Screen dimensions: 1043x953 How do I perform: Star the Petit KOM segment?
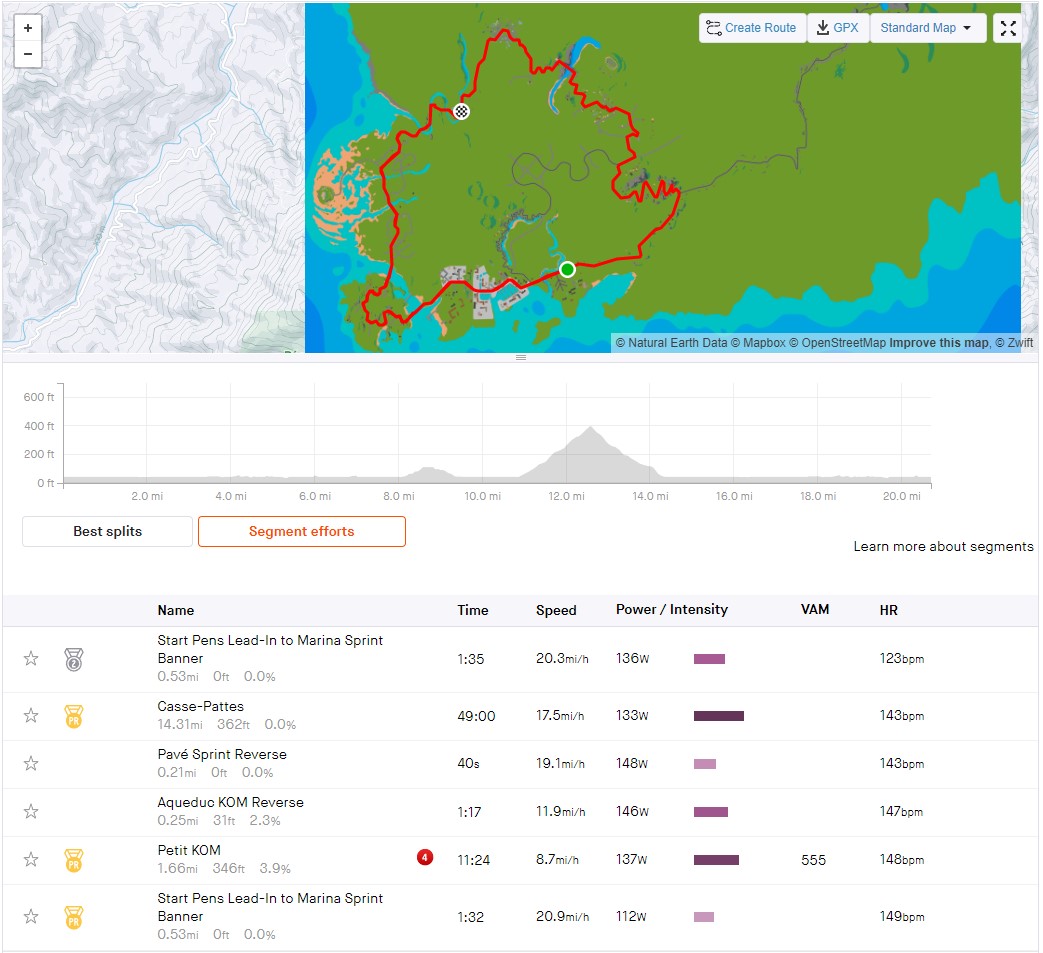point(31,859)
